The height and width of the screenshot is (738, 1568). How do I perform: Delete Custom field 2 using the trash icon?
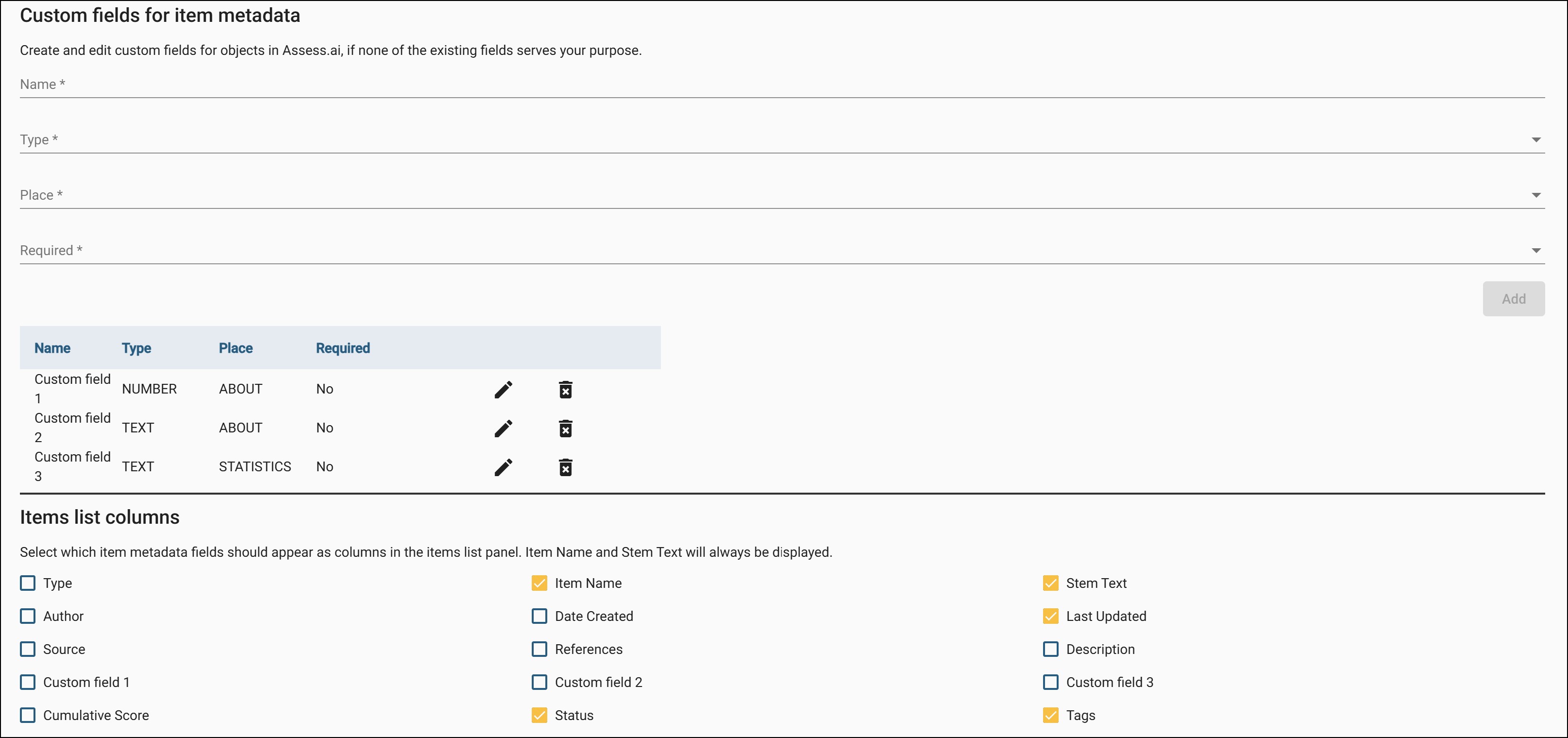(x=565, y=428)
